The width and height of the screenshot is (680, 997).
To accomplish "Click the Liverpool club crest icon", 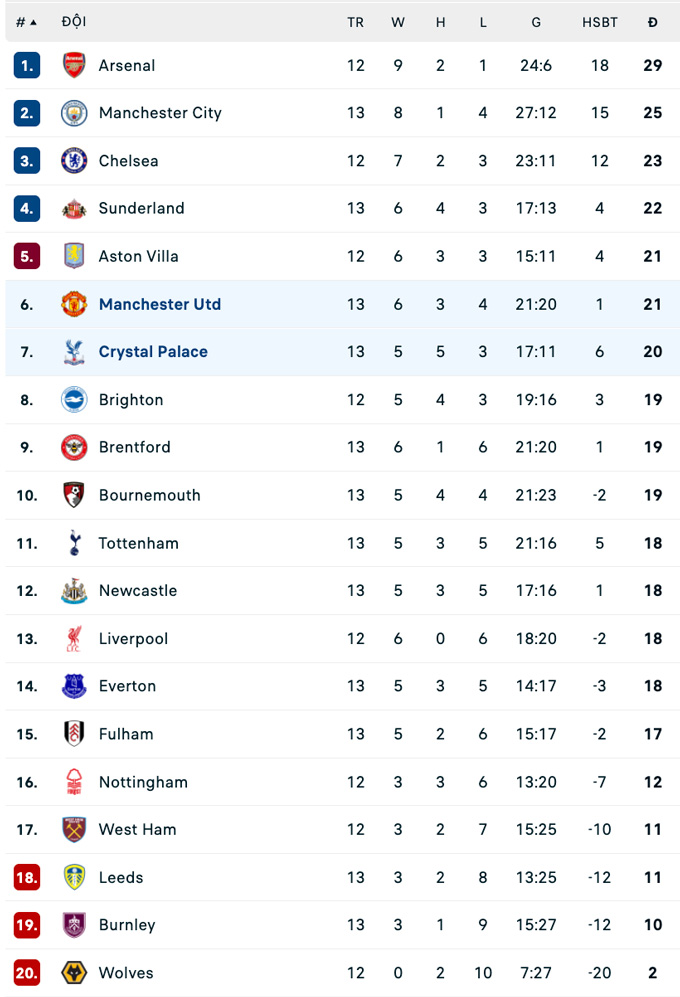I will pyautogui.click(x=74, y=639).
